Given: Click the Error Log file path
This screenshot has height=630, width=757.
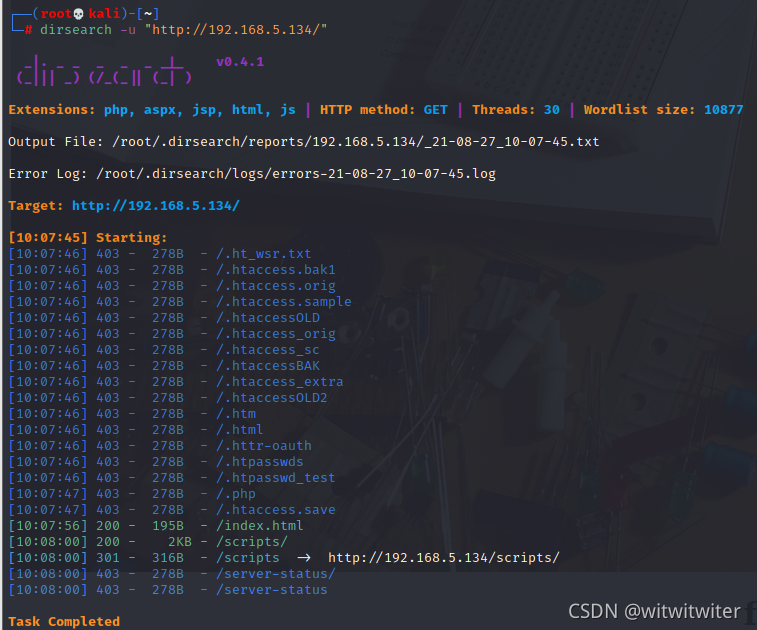Looking at the screenshot, I should click(x=295, y=173).
